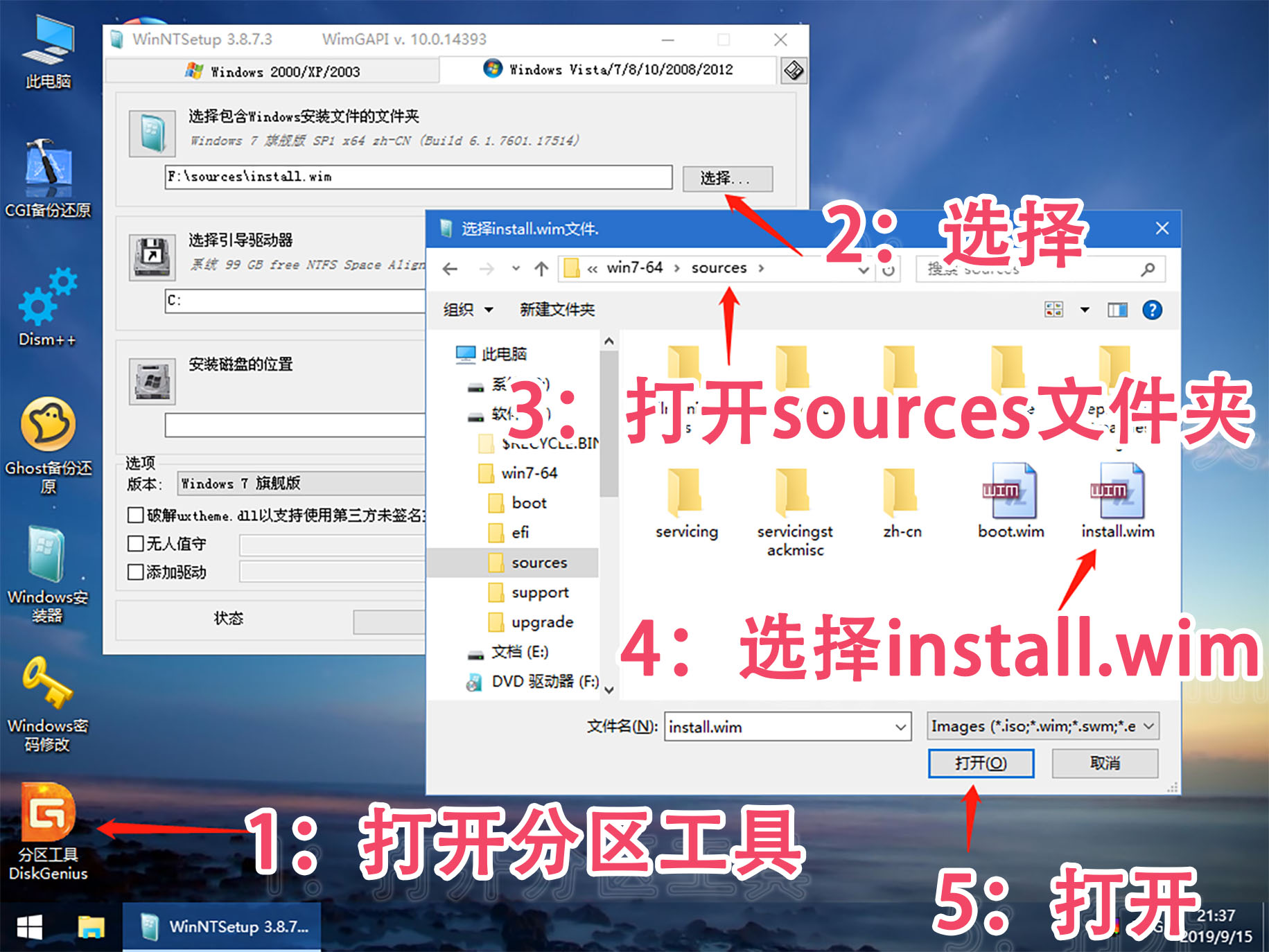Select the WinNTSetup 3.8.7 taskbar button
Image resolution: width=1269 pixels, height=952 pixels.
point(222,927)
